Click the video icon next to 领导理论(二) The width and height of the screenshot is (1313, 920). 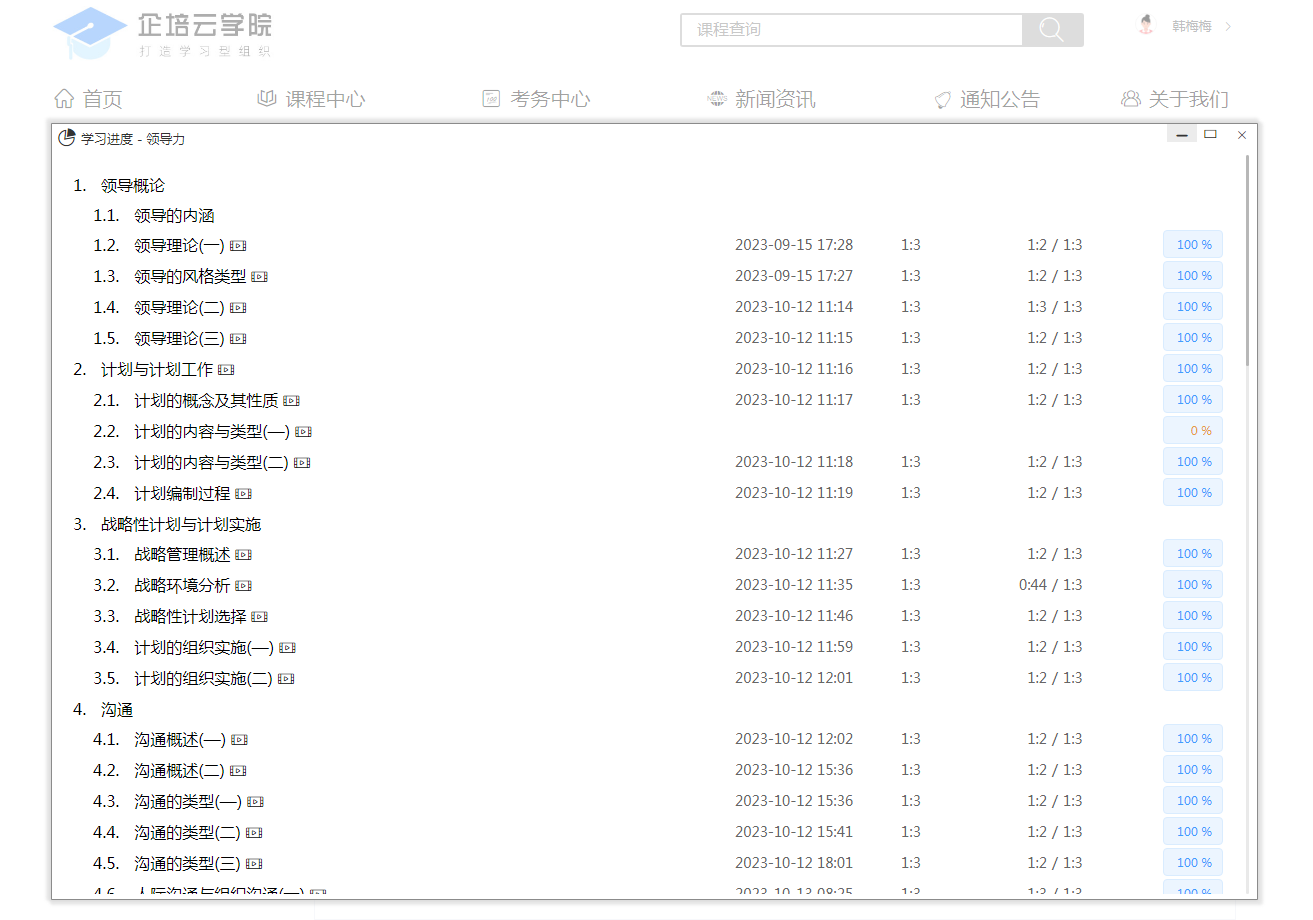pos(238,308)
